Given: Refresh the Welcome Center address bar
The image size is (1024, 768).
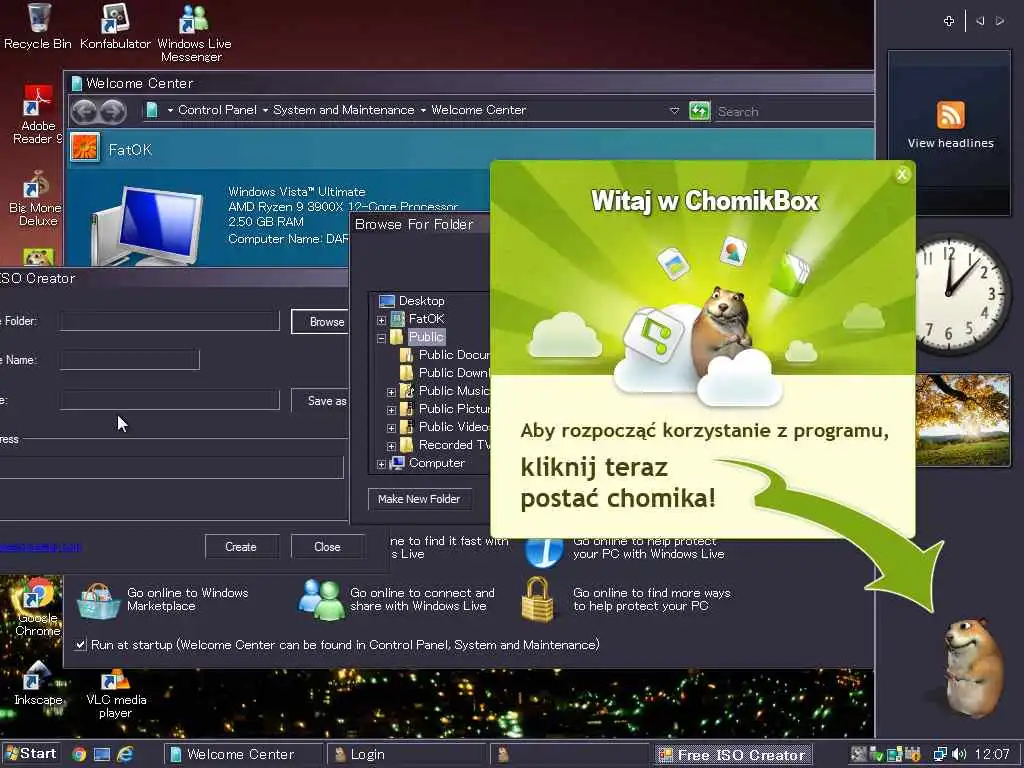Looking at the screenshot, I should click(x=699, y=111).
